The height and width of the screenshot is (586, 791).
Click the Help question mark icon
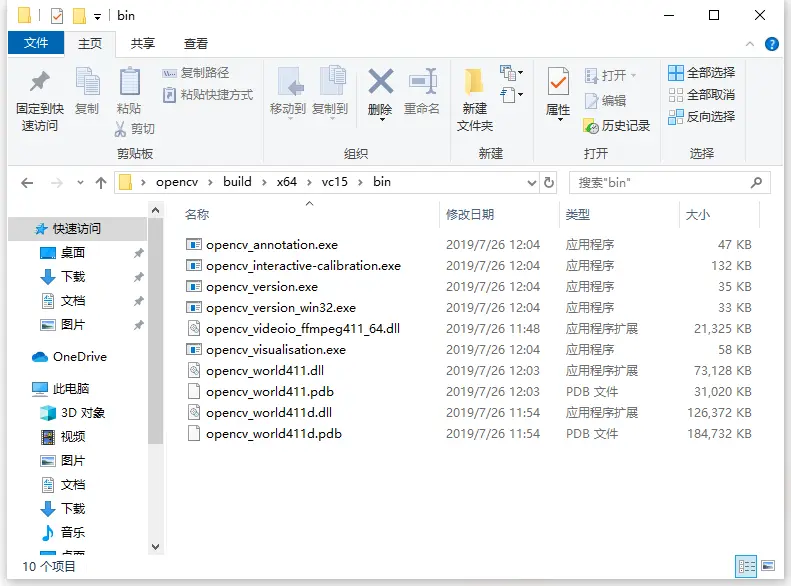(x=771, y=44)
